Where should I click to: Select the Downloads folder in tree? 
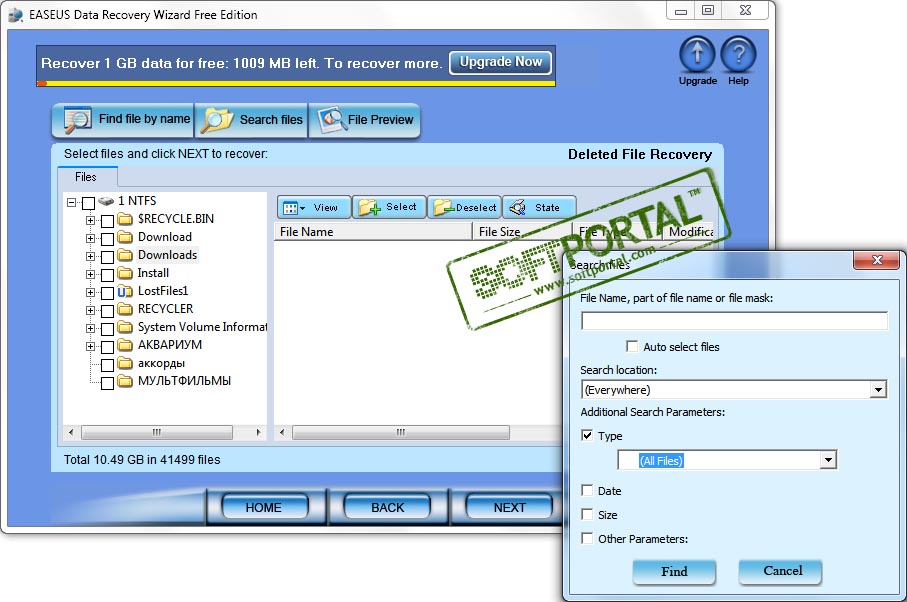pyautogui.click(x=167, y=255)
